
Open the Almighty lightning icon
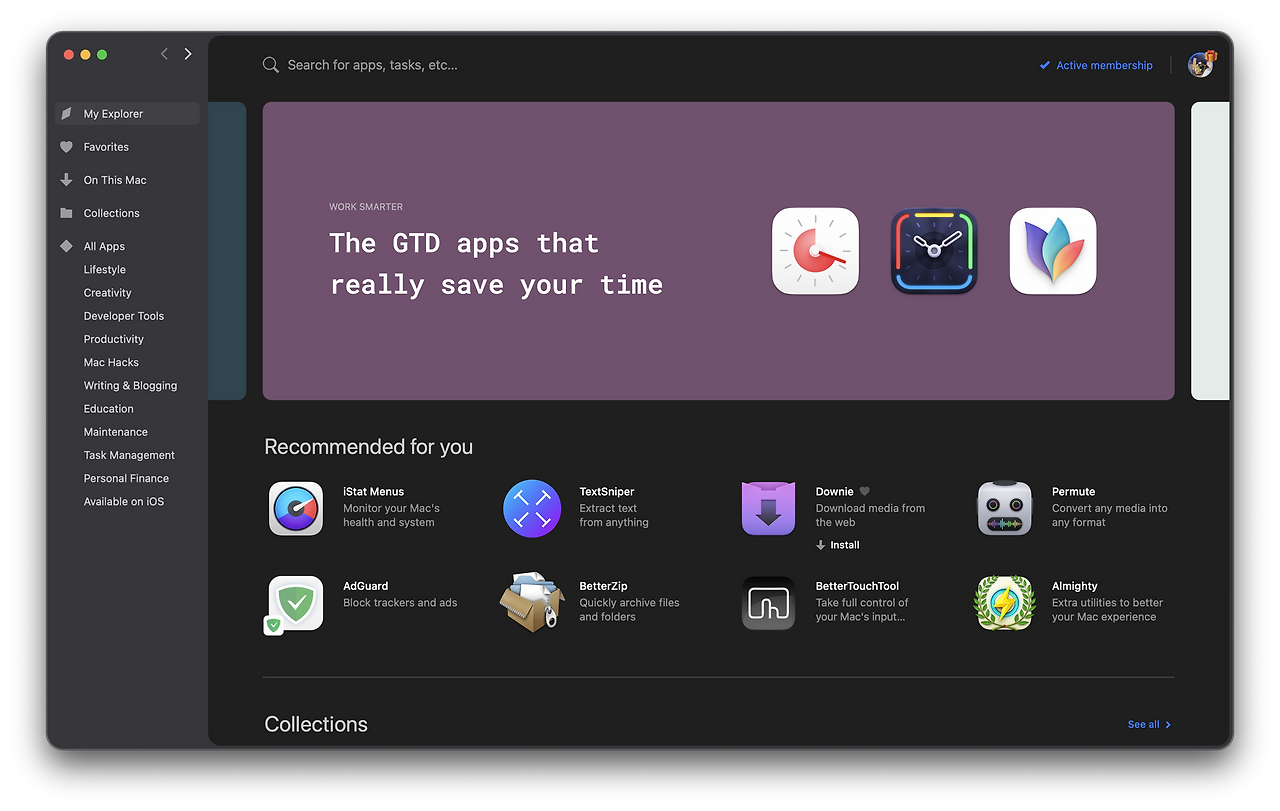(1004, 603)
